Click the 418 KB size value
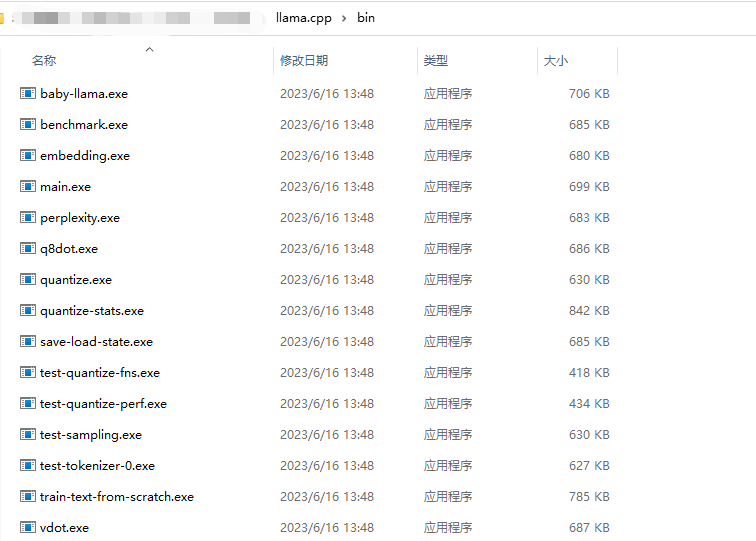This screenshot has width=756, height=541. (x=589, y=373)
